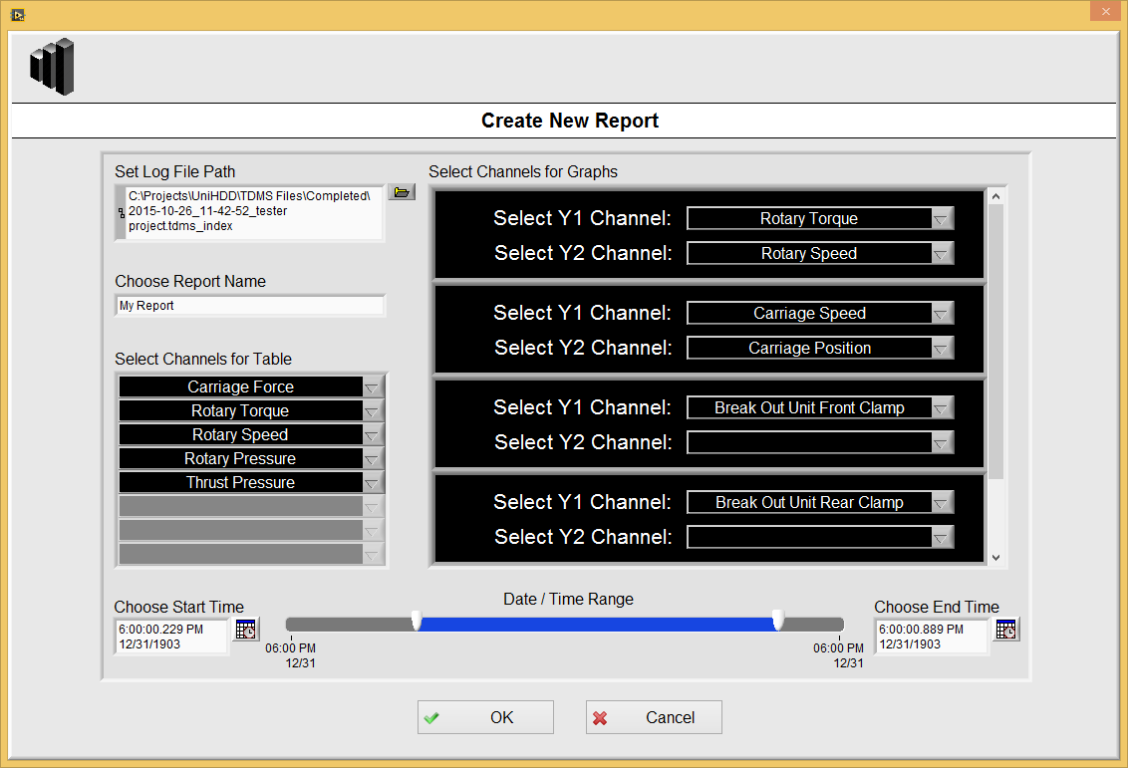
Task: Open the first empty table channel dropdown
Action: [x=372, y=506]
